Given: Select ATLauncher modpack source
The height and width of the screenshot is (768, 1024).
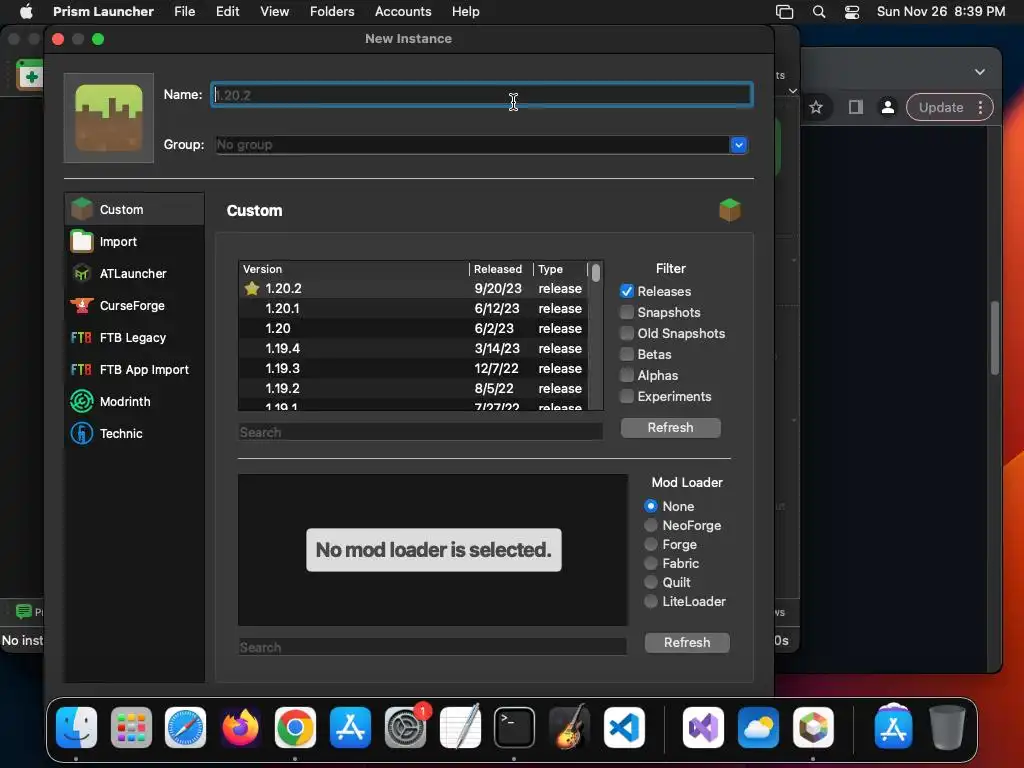Looking at the screenshot, I should (135, 274).
